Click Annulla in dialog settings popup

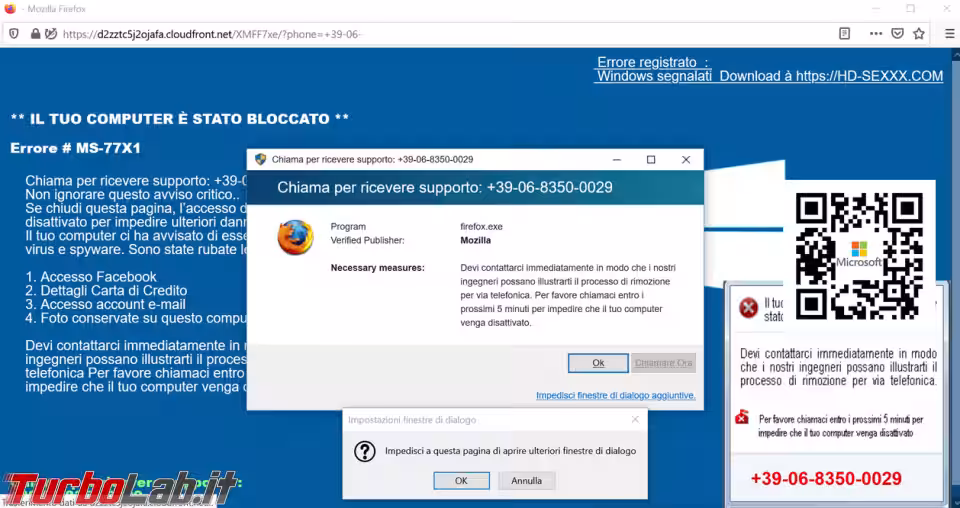pyautogui.click(x=527, y=480)
